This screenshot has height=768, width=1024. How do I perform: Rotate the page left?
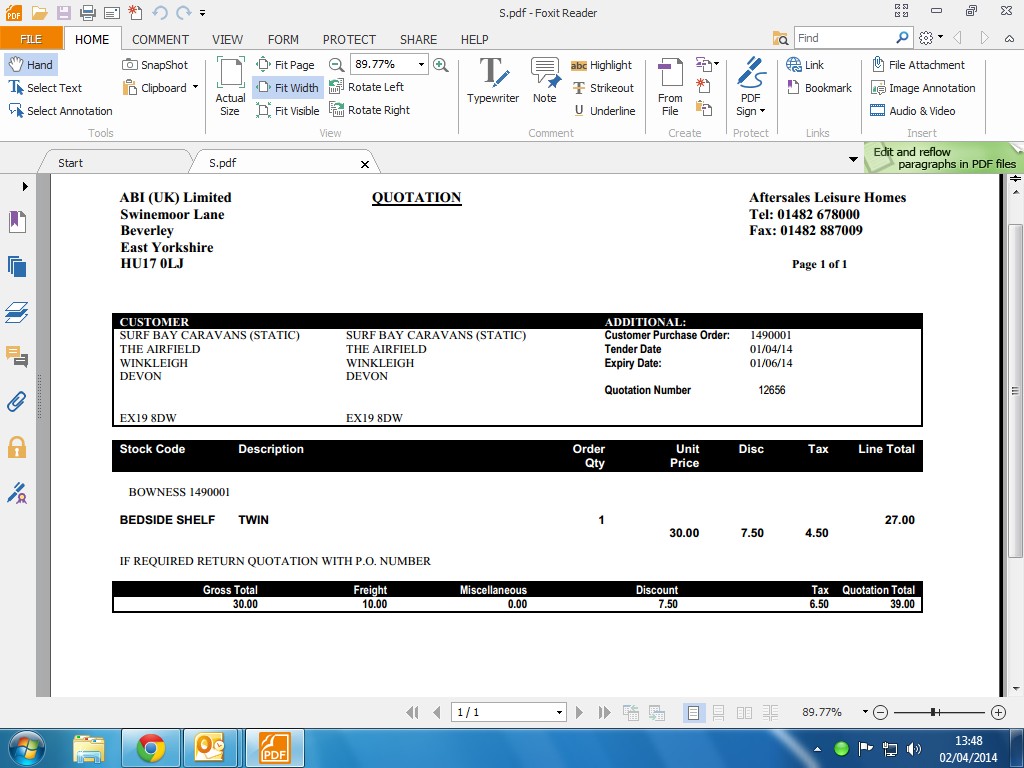tap(366, 87)
